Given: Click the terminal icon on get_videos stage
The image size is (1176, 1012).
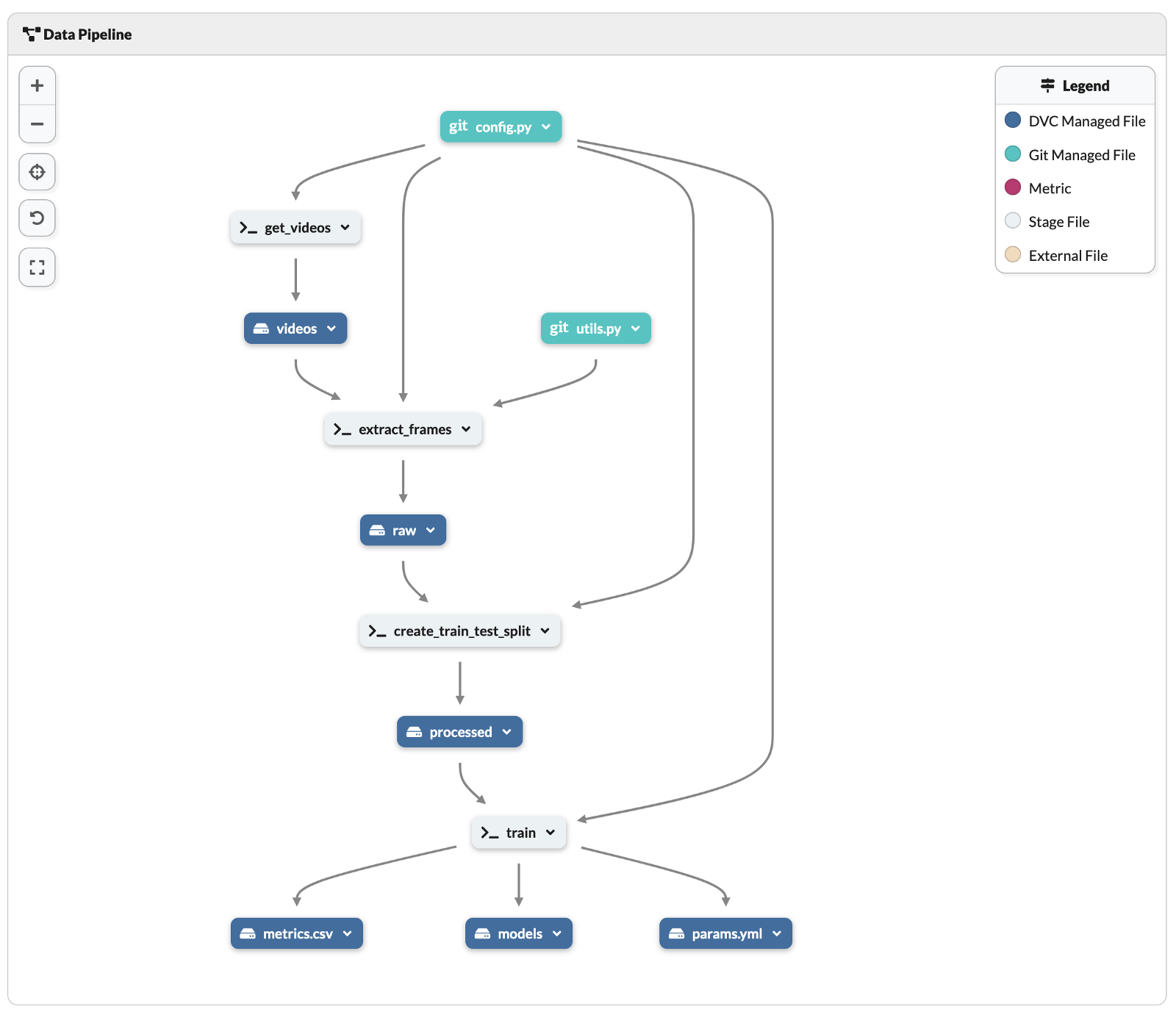Looking at the screenshot, I should (x=248, y=228).
